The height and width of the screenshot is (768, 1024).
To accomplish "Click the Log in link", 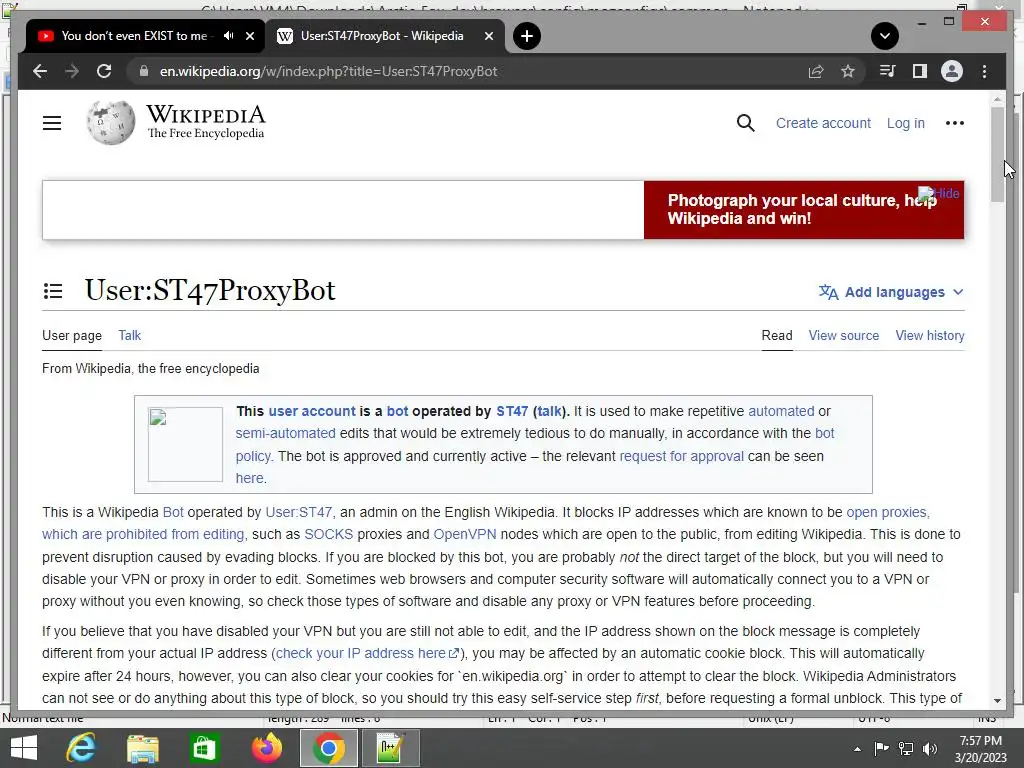I will (905, 123).
